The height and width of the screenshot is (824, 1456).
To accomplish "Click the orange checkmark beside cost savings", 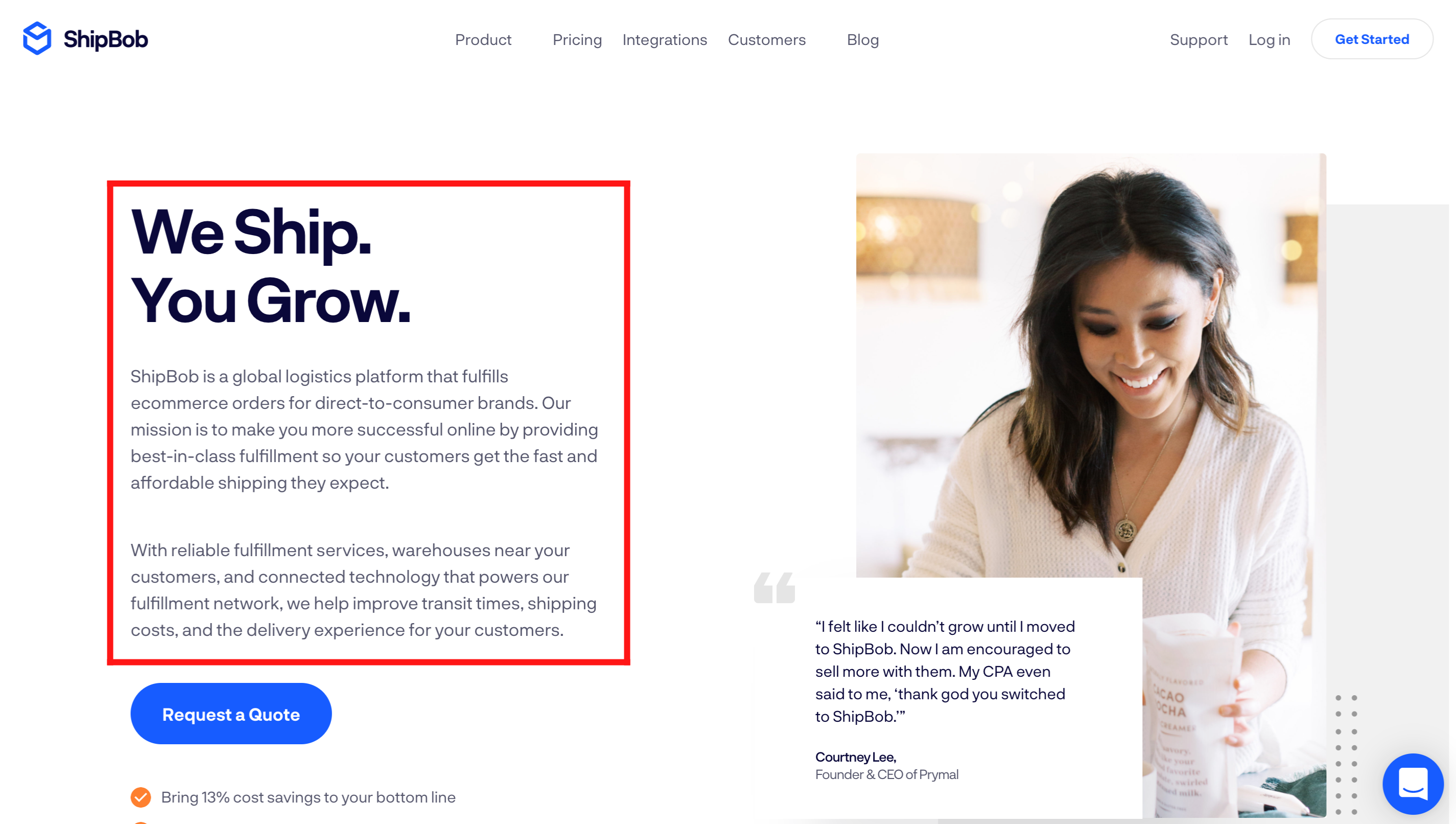I will [141, 797].
